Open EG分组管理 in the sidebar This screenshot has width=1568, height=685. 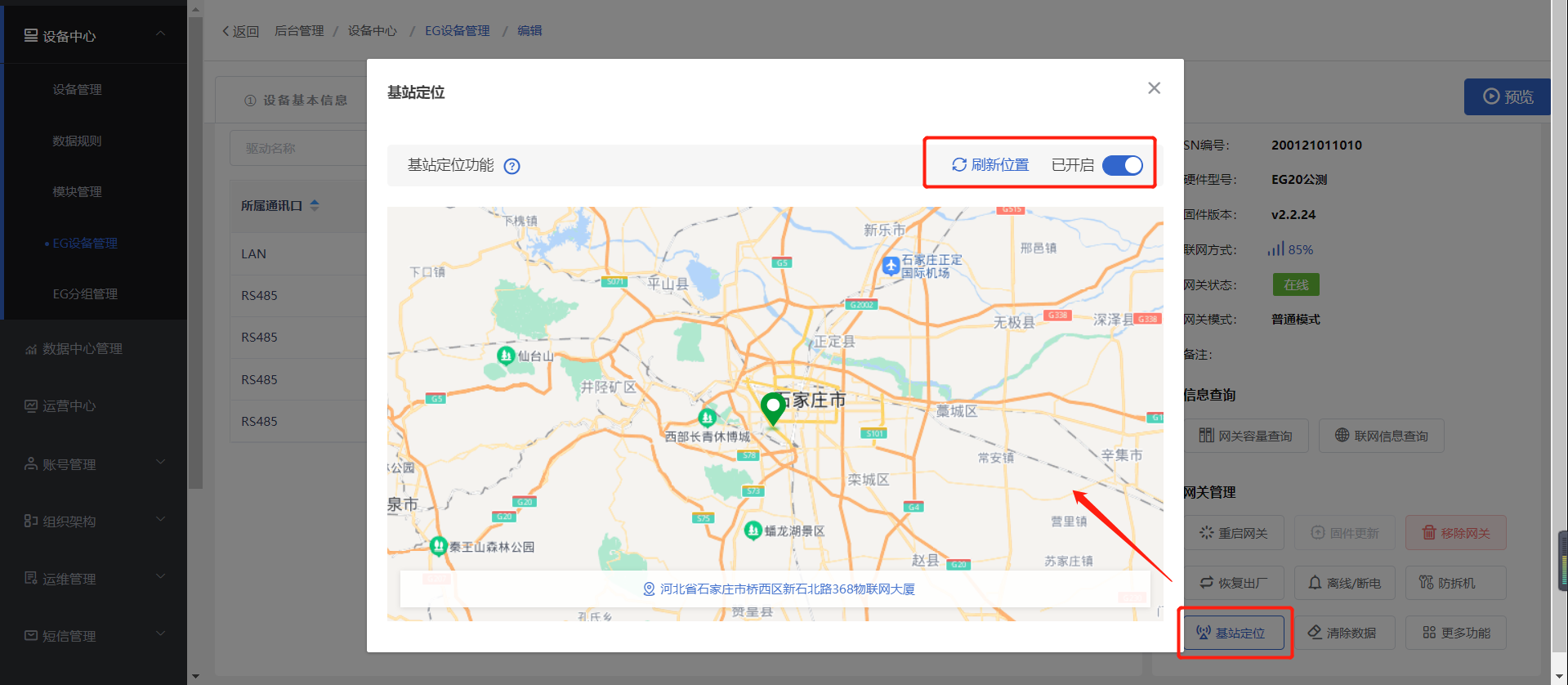coord(85,293)
